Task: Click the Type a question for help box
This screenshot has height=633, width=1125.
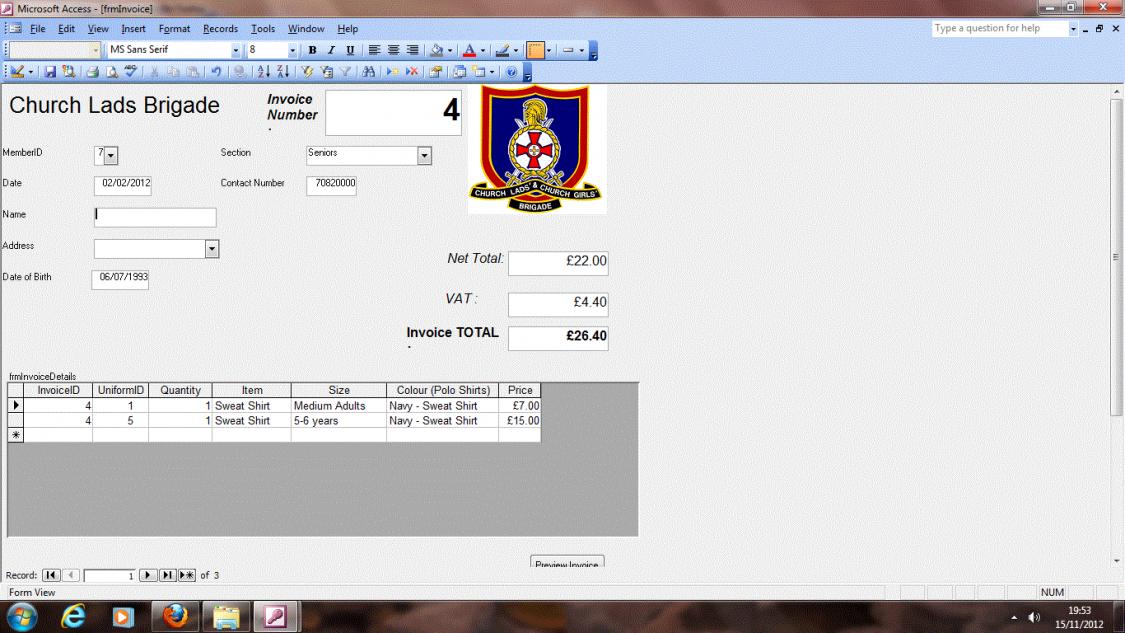Action: tap(1000, 28)
